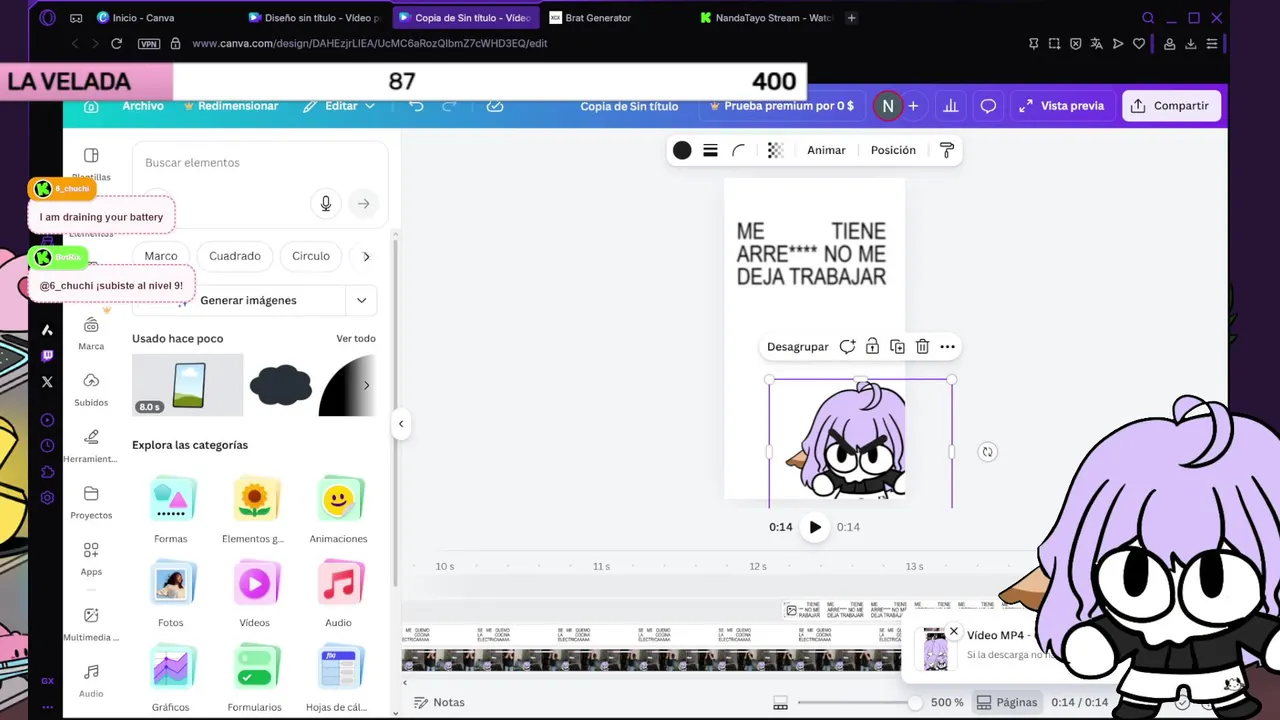The height and width of the screenshot is (720, 1280).
Task: Open Proyectos folder panel
Action: [91, 501]
